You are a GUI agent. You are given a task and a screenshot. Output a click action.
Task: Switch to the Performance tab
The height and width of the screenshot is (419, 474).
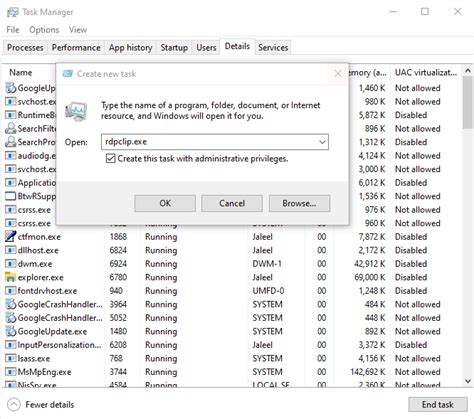[76, 48]
